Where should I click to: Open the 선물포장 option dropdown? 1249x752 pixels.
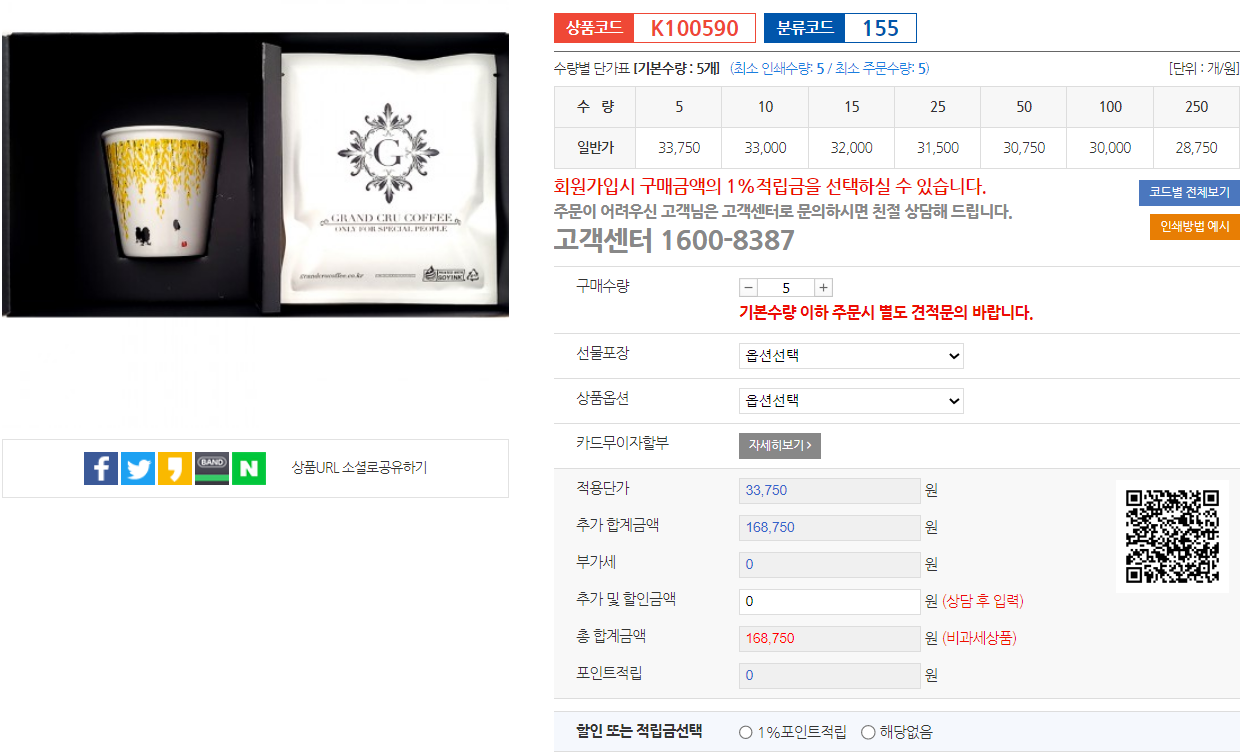tap(851, 356)
